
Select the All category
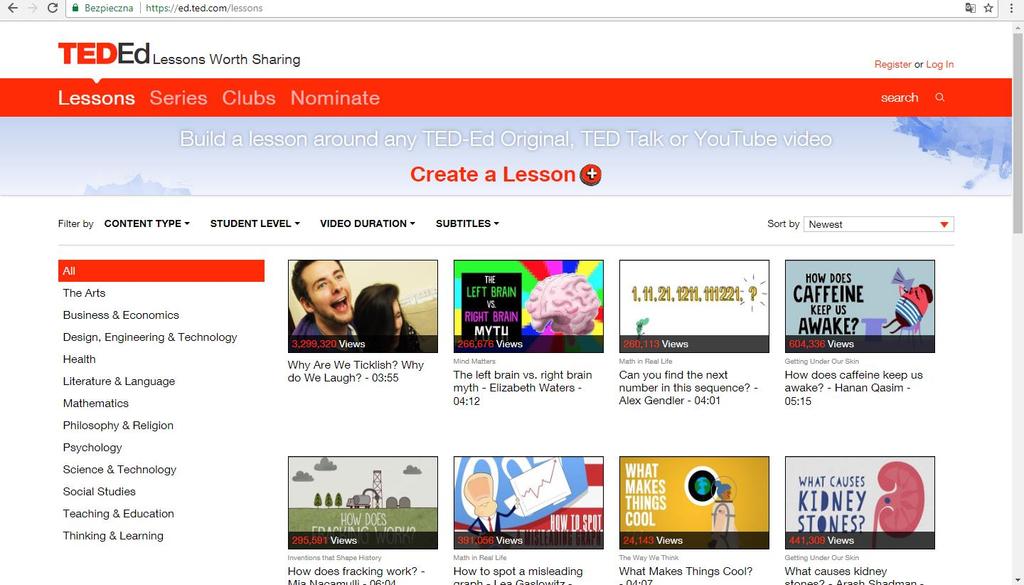[x=161, y=271]
